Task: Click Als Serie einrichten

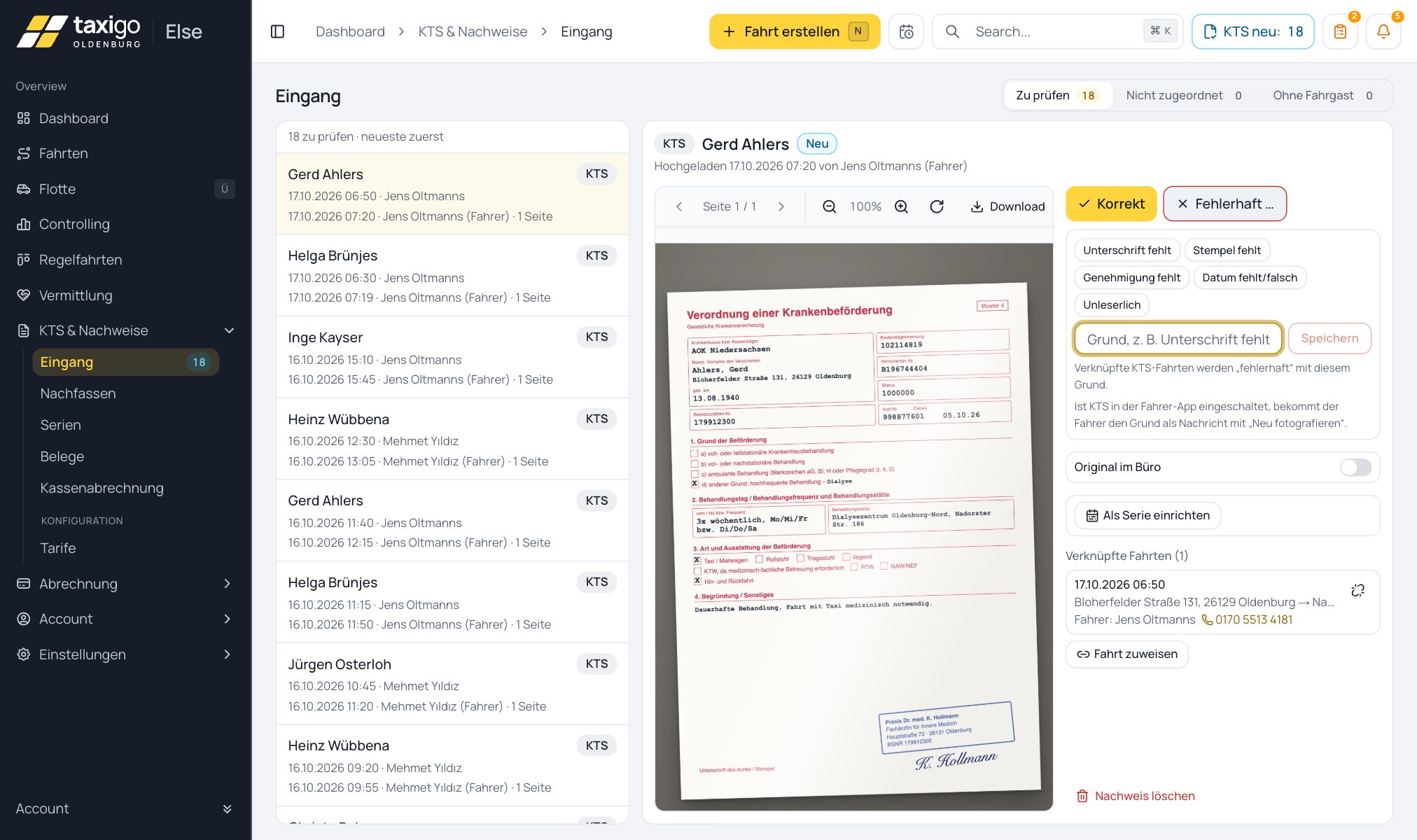Action: pyautogui.click(x=1147, y=516)
